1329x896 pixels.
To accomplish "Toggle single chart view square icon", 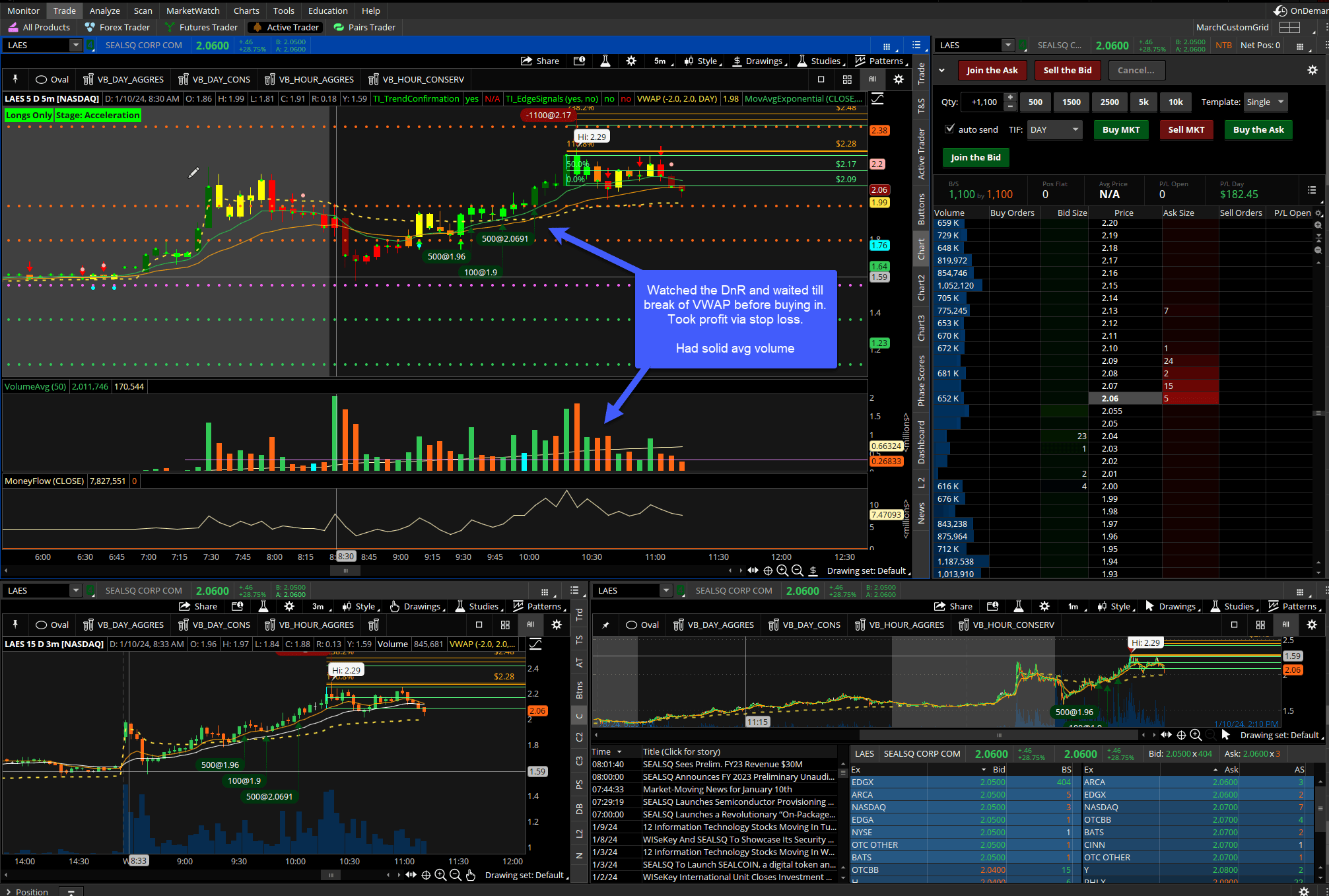I will (821, 79).
